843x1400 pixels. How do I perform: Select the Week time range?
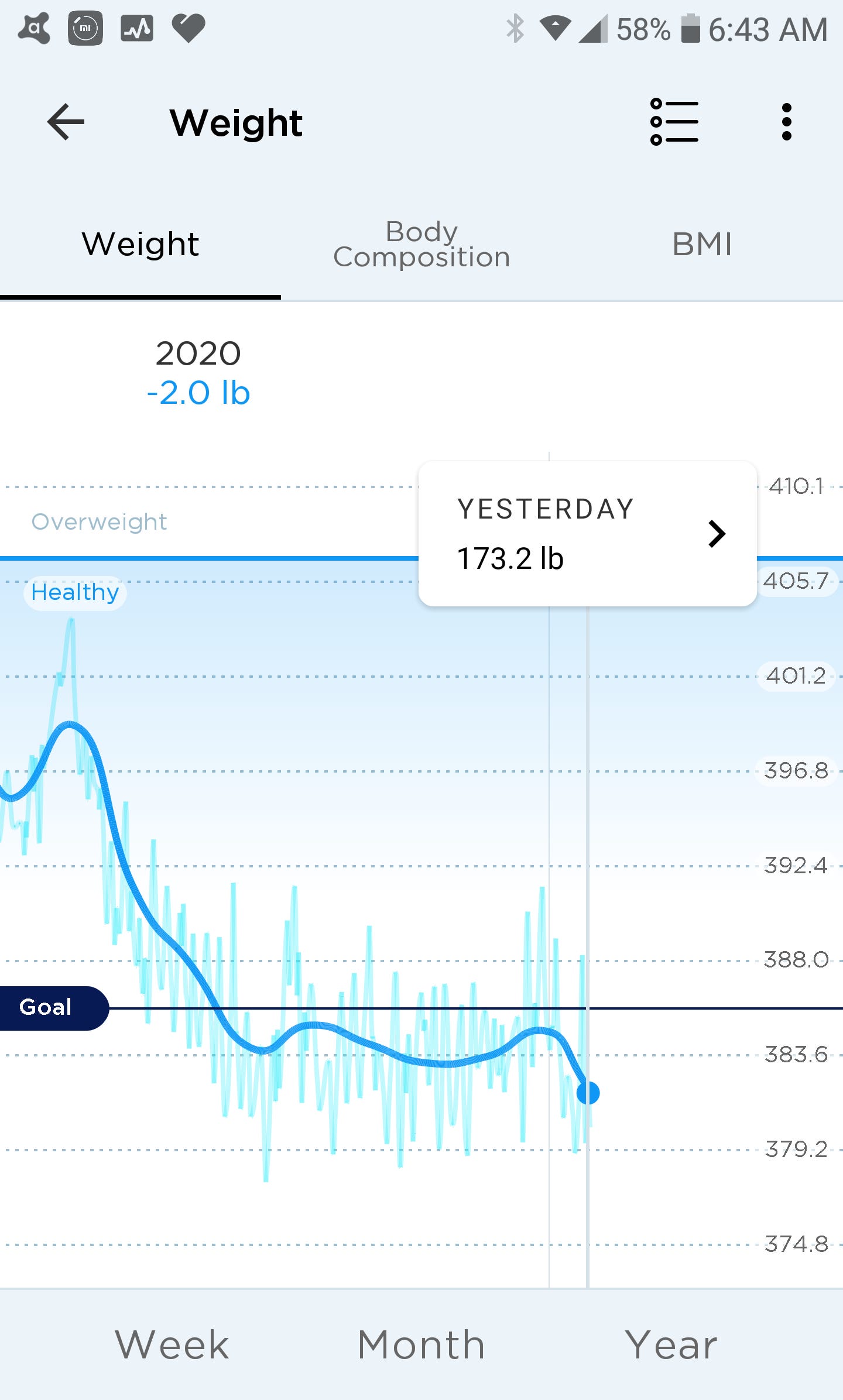coord(172,1344)
